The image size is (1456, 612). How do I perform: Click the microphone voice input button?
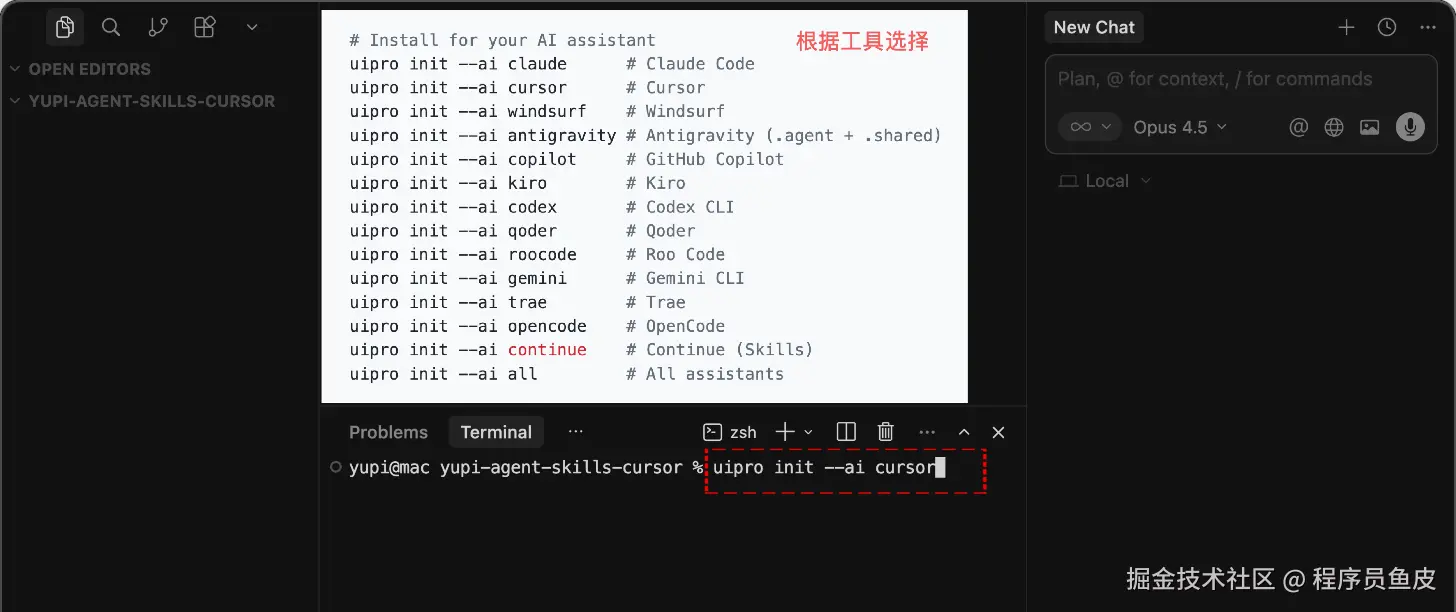(x=1410, y=127)
